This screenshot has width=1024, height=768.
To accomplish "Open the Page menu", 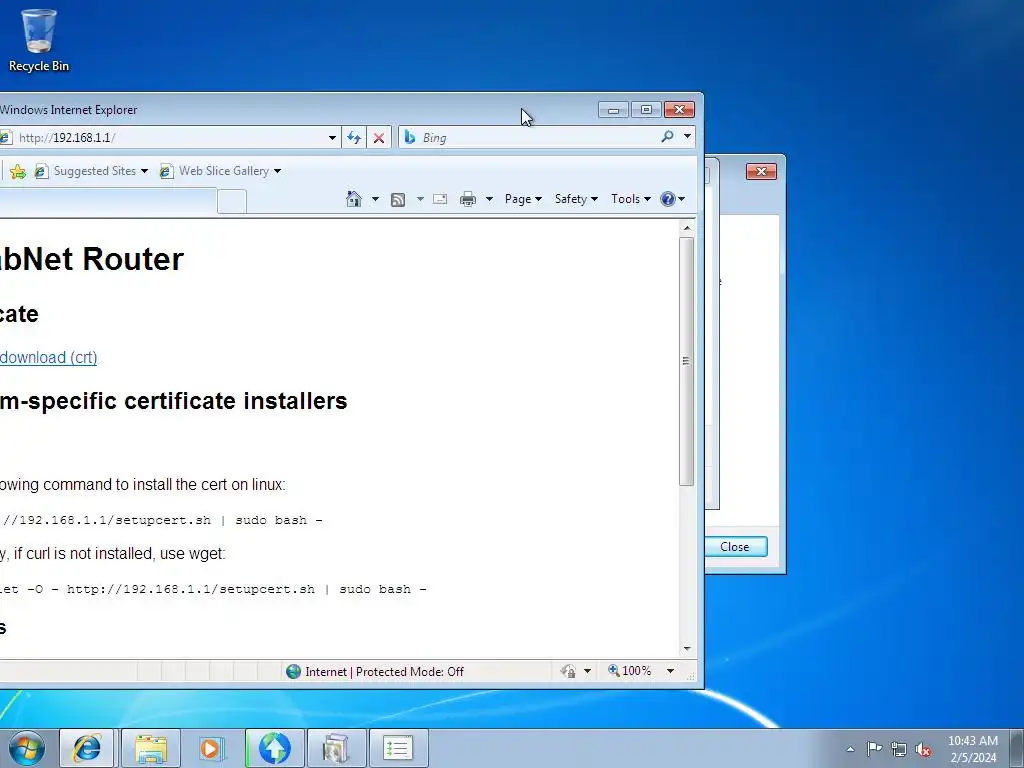I will click(523, 199).
